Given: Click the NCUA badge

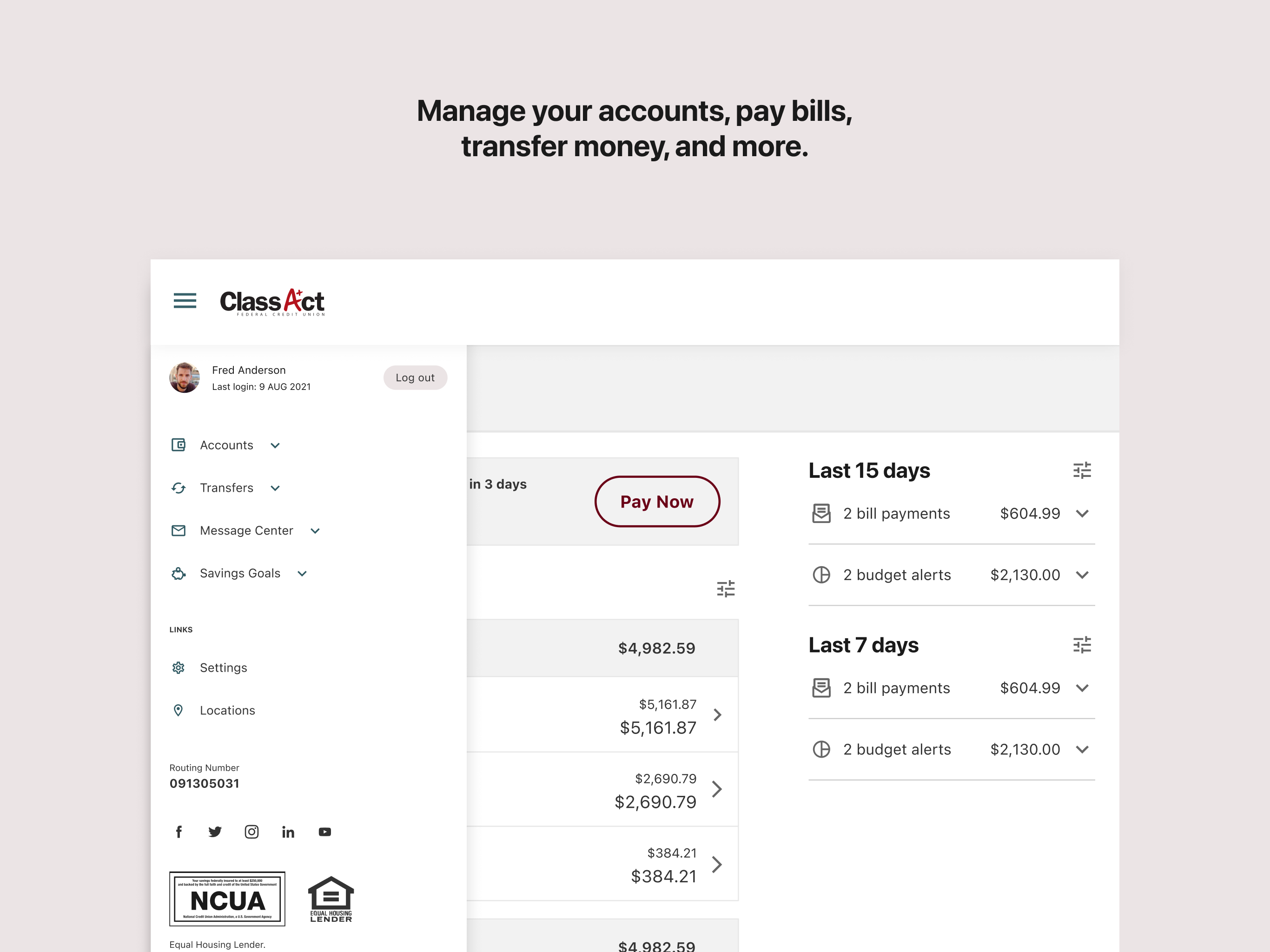Looking at the screenshot, I should [227, 899].
